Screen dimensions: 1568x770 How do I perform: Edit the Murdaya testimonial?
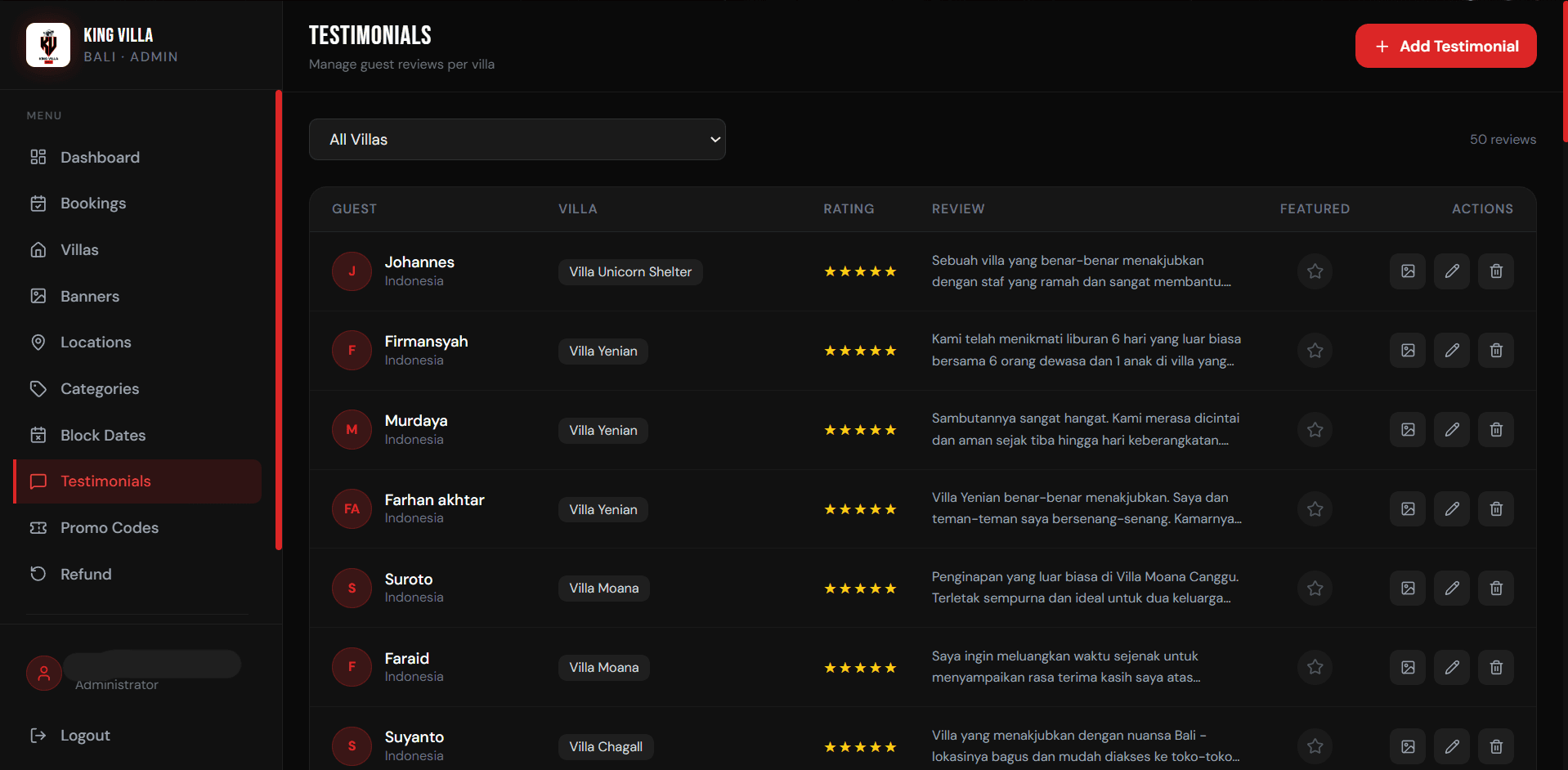tap(1452, 430)
